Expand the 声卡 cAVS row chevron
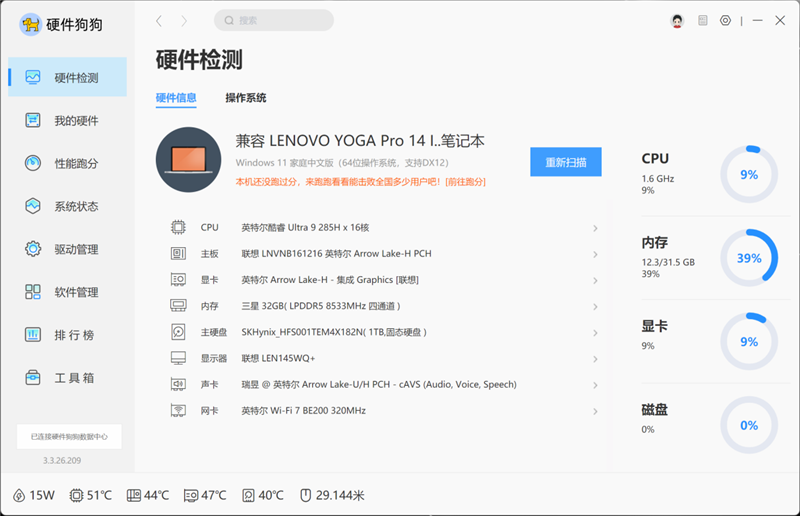 click(x=595, y=385)
